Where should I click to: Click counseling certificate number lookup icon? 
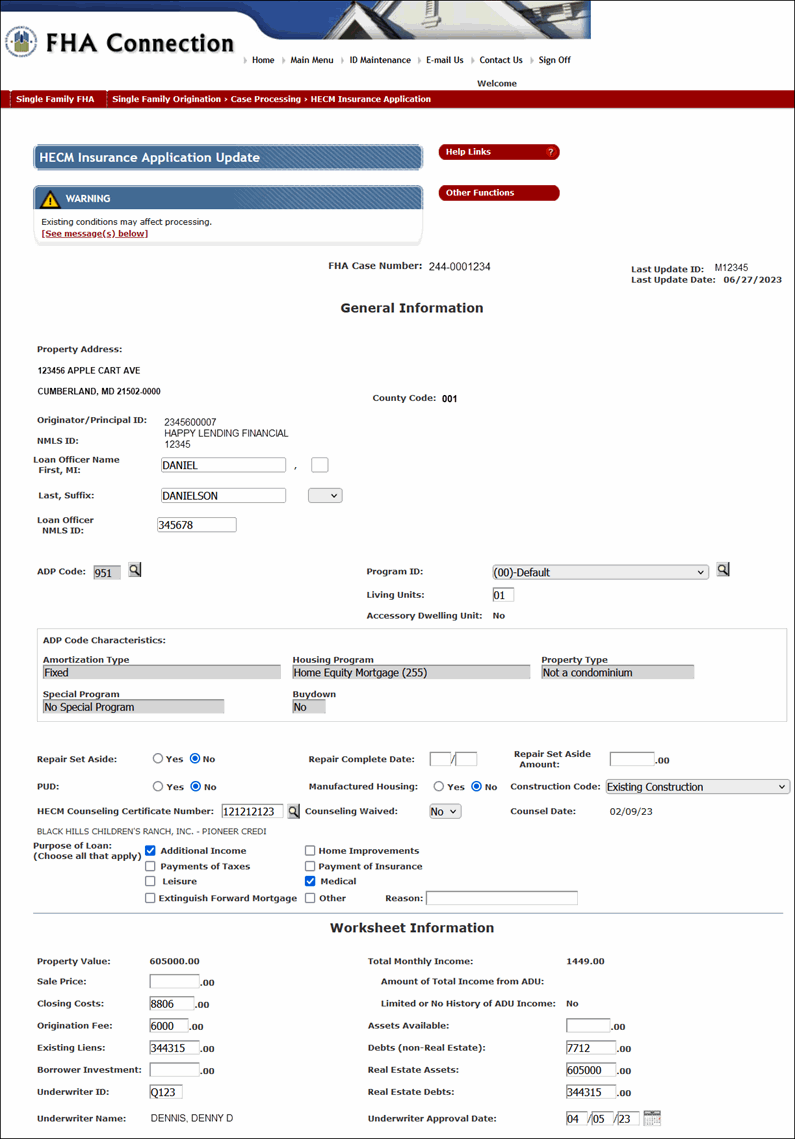coord(294,811)
